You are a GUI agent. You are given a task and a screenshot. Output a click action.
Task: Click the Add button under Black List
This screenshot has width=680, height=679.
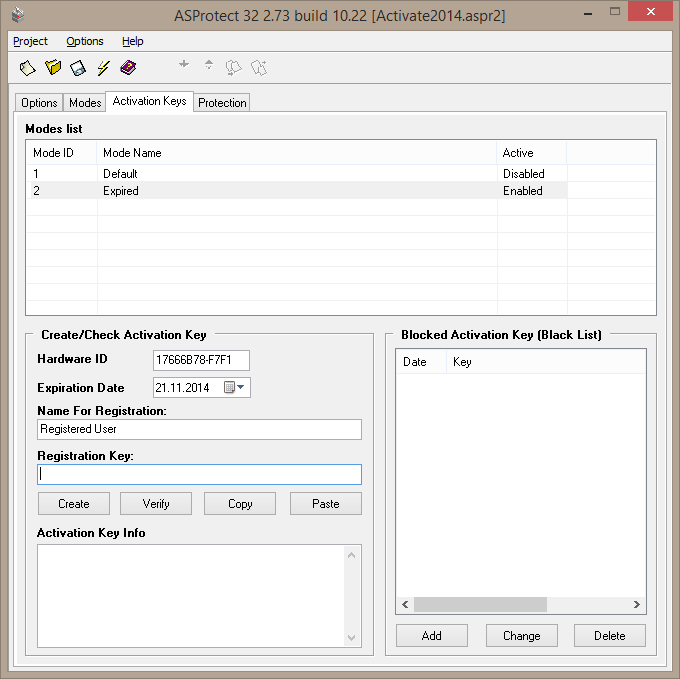(432, 636)
